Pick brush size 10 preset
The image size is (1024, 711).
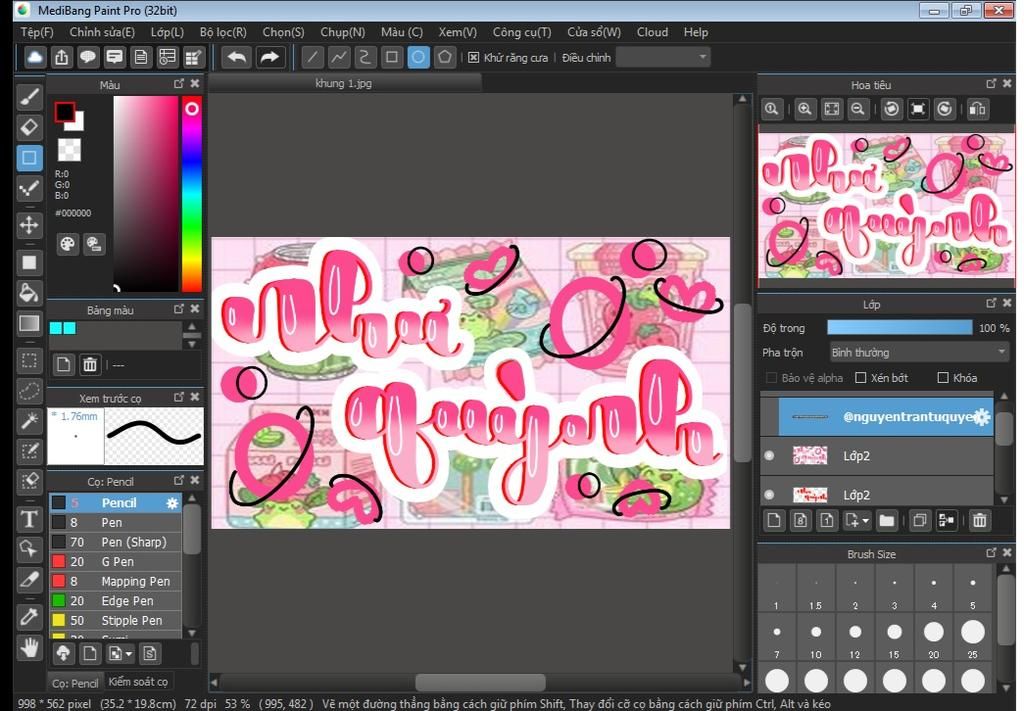pos(816,638)
